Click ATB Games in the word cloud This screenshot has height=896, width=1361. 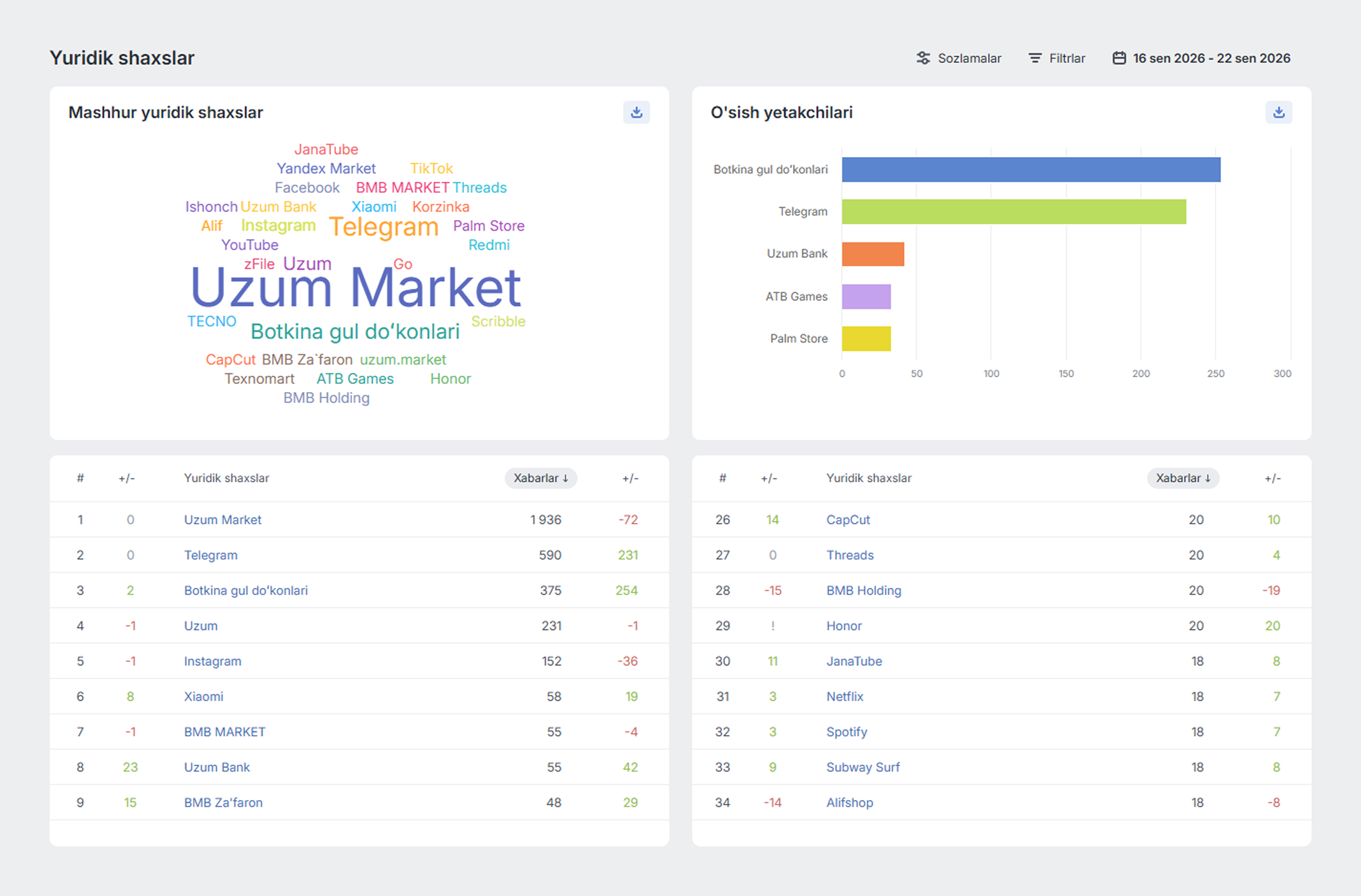coord(355,379)
